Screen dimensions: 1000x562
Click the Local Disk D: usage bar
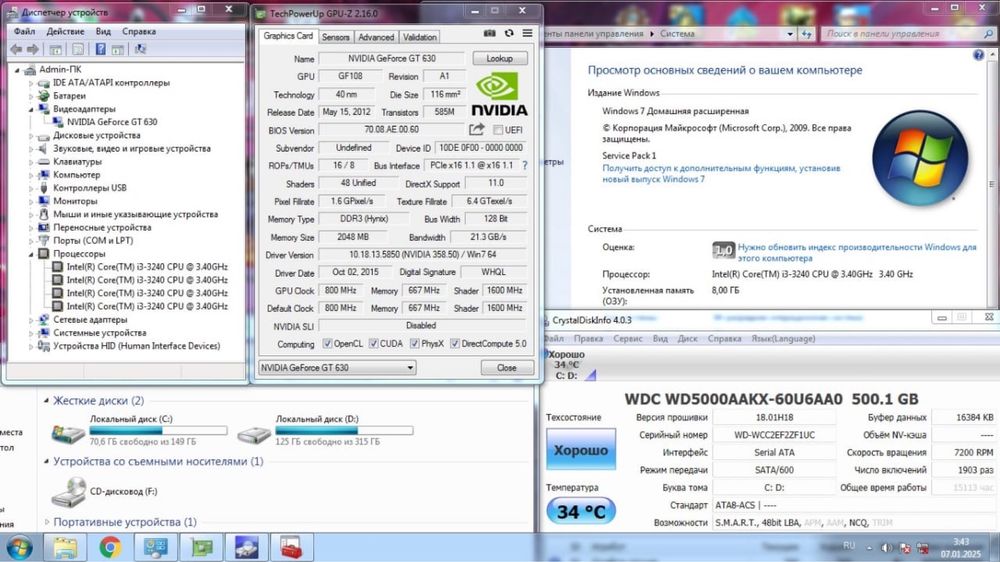pyautogui.click(x=344, y=431)
